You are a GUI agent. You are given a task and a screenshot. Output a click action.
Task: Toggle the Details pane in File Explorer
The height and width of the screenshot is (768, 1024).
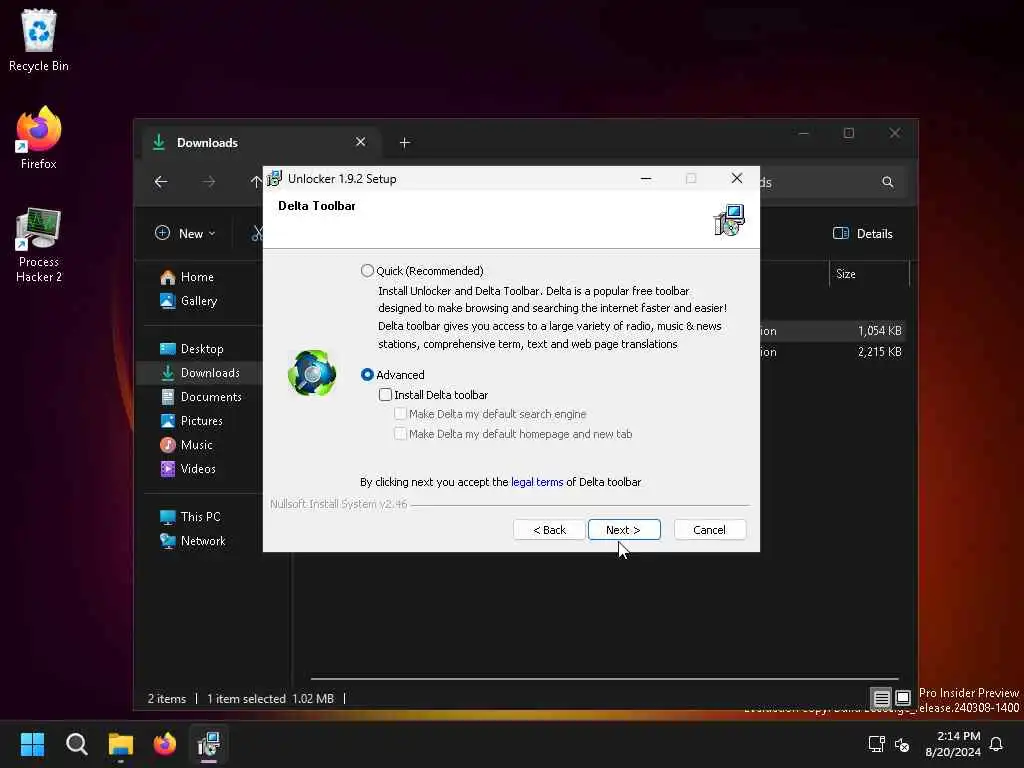click(x=863, y=233)
